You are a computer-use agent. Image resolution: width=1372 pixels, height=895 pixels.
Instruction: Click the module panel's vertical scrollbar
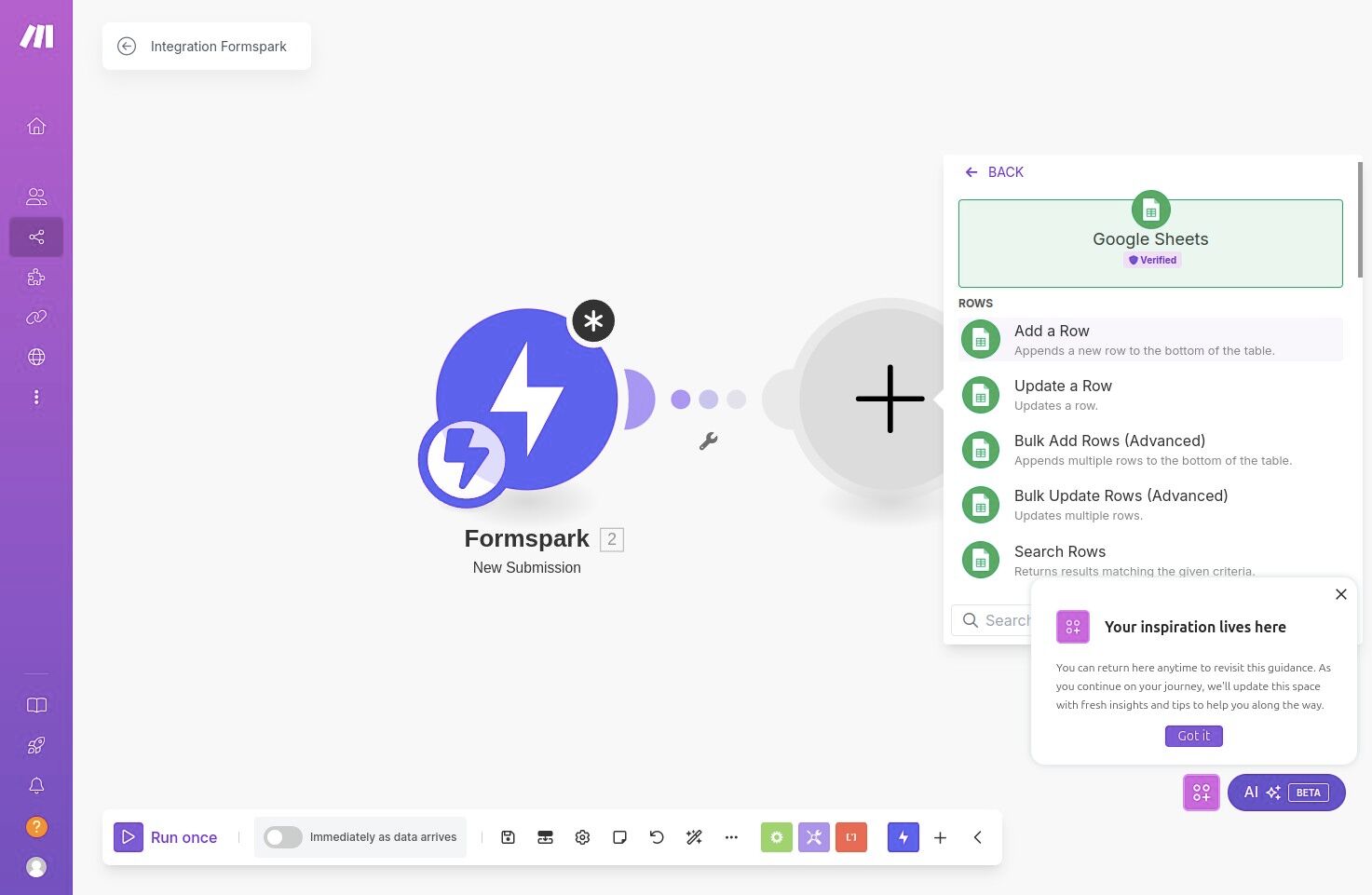(1360, 219)
